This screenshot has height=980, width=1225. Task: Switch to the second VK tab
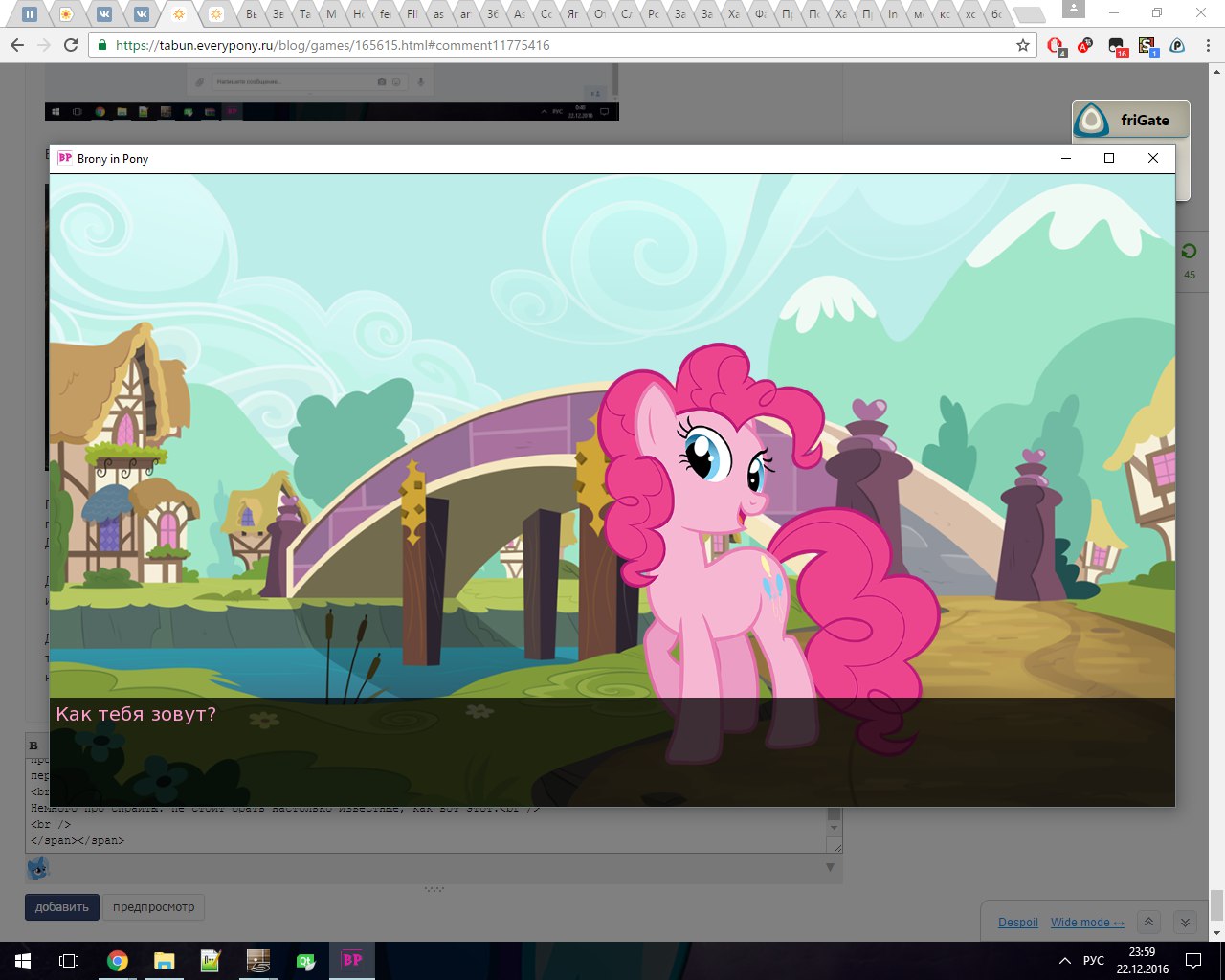(141, 14)
